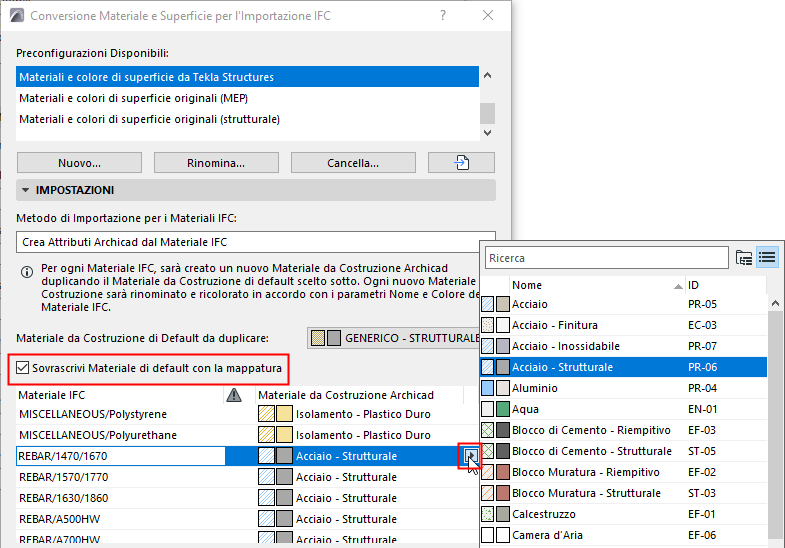This screenshot has height=548, width=785.
Task: Click Materiale IFC column header
Action: pyautogui.click(x=120, y=395)
